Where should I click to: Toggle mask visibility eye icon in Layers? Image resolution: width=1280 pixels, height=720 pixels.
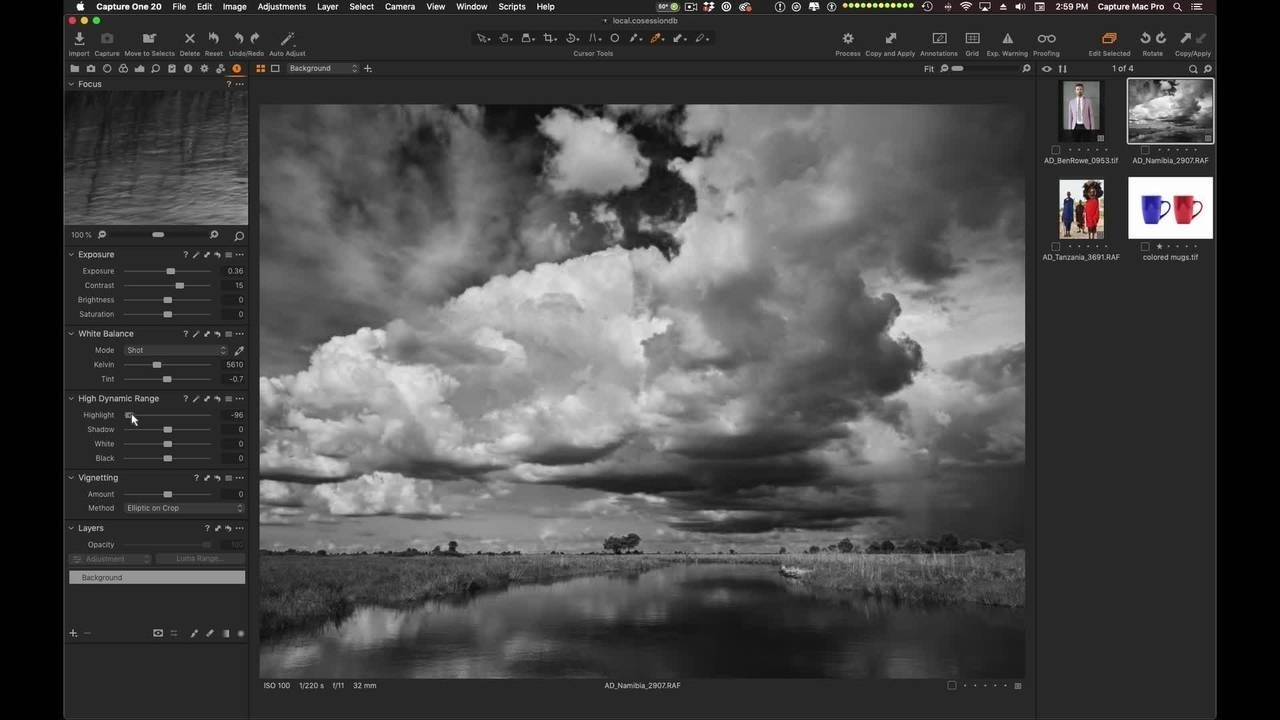click(158, 633)
